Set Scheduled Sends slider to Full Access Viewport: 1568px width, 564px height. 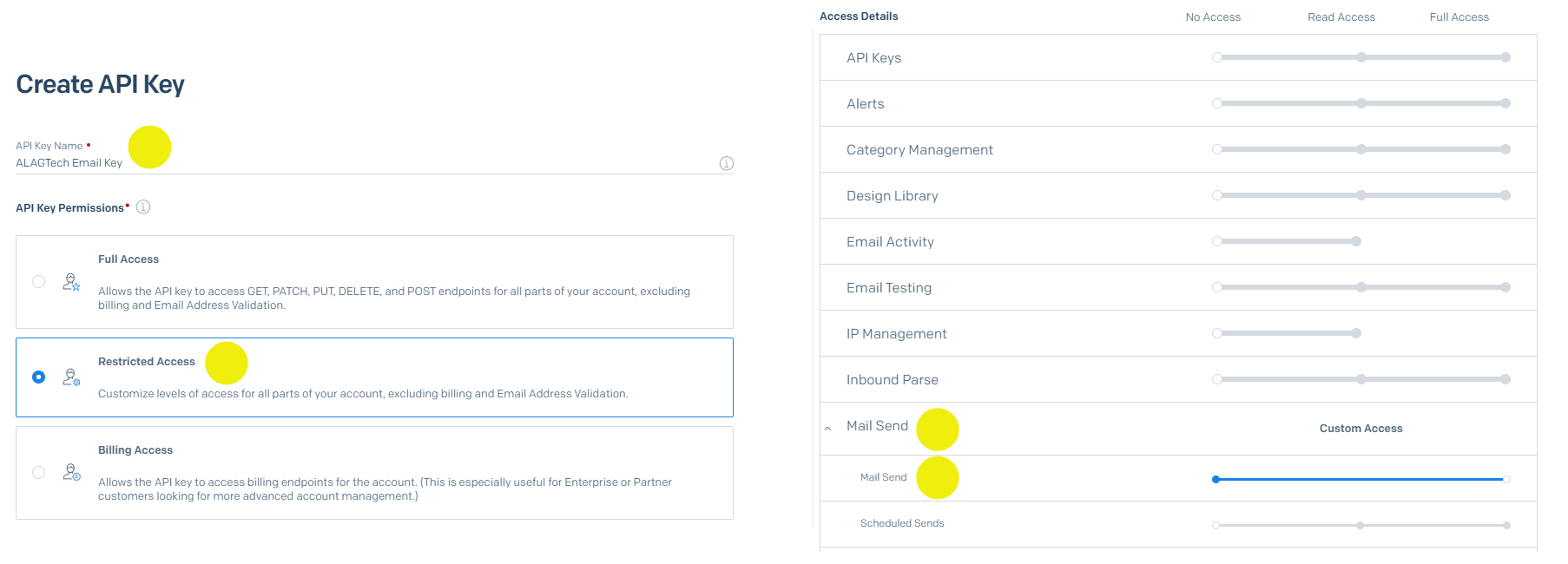click(1506, 525)
